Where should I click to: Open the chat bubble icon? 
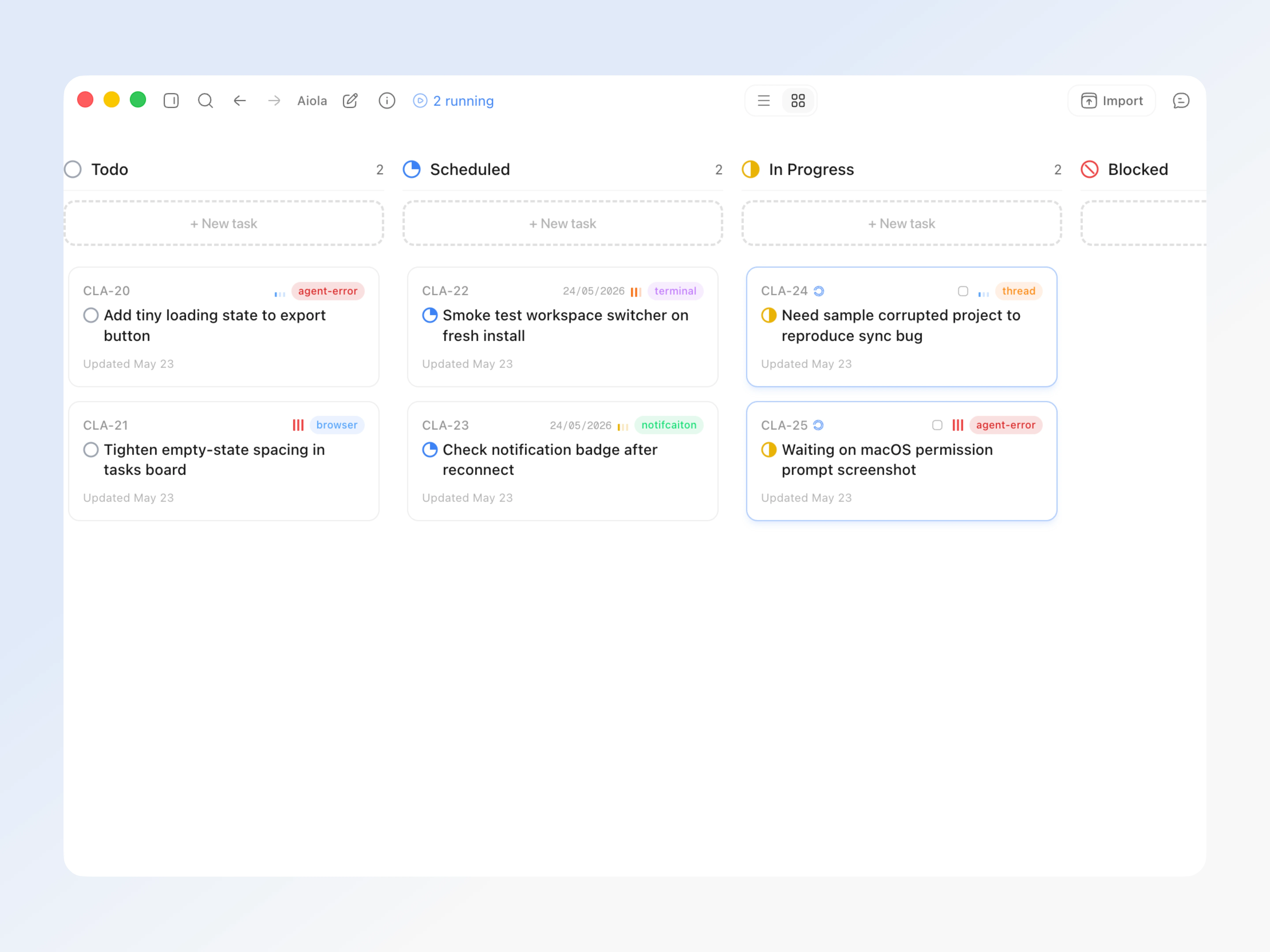tap(1181, 101)
